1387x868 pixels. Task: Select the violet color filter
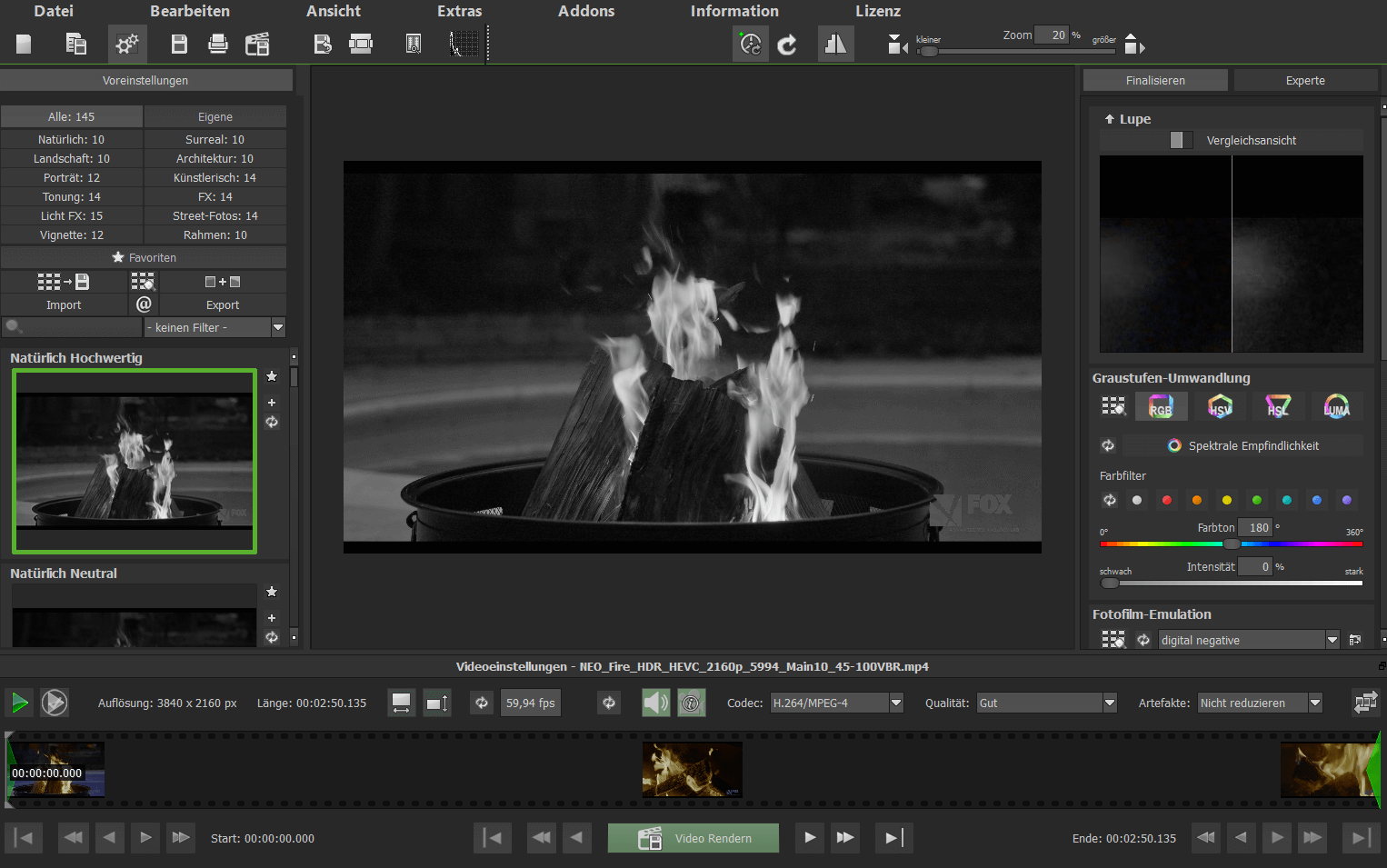point(1347,500)
